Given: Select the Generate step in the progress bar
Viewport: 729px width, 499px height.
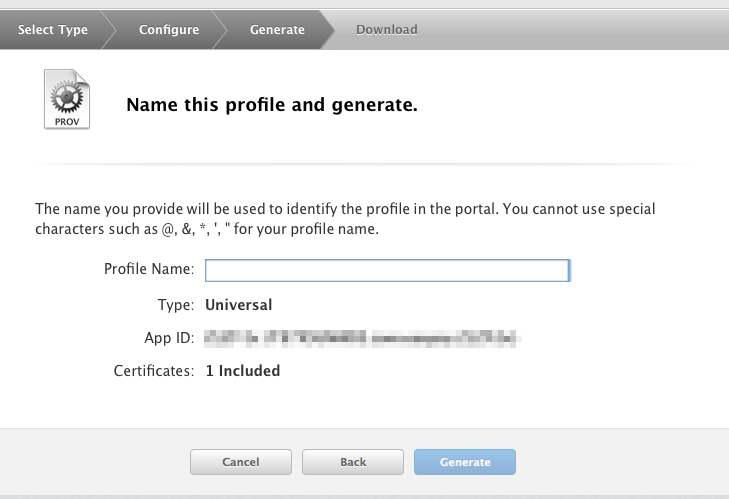Looking at the screenshot, I should coord(277,30).
